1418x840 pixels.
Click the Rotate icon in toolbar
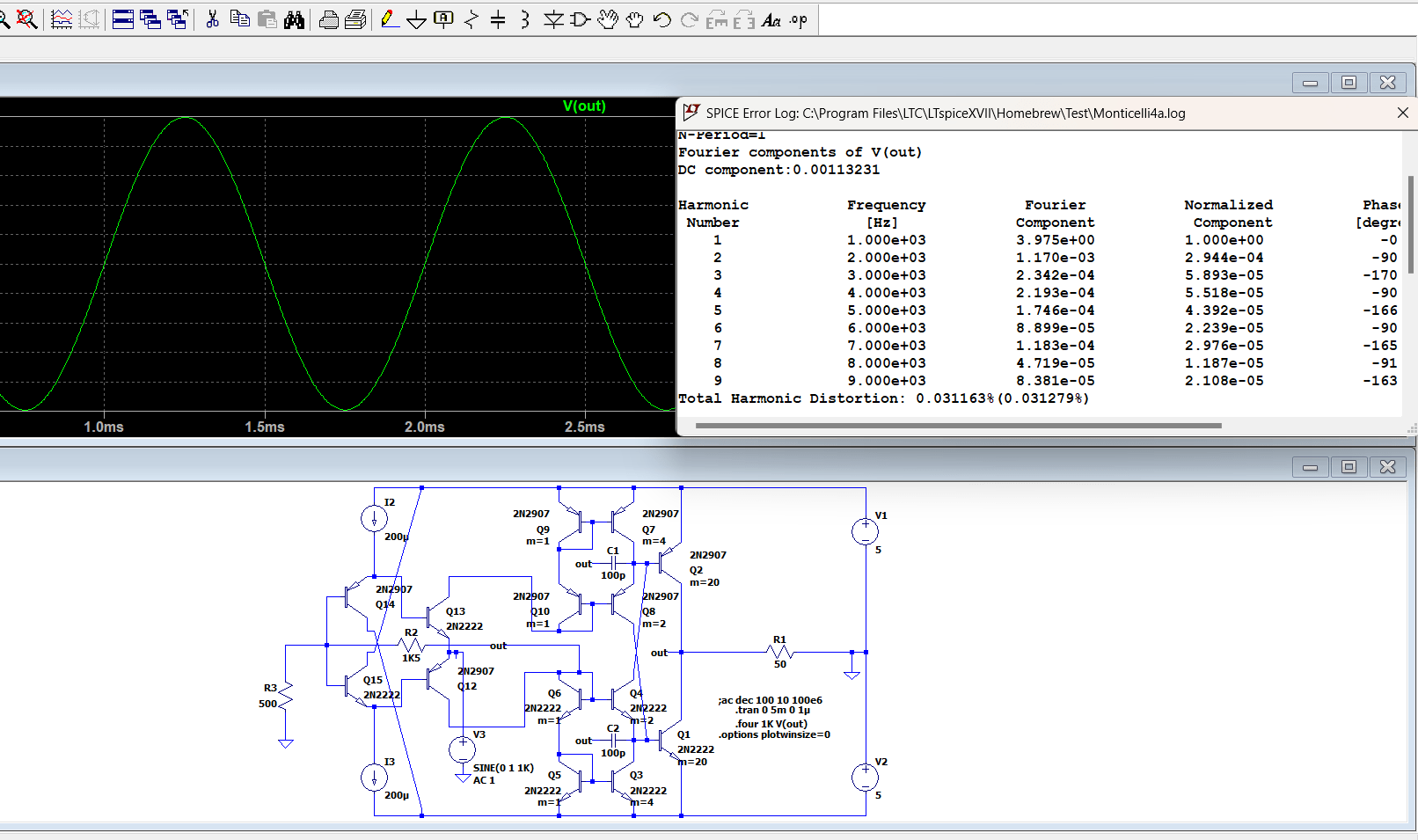coord(717,19)
